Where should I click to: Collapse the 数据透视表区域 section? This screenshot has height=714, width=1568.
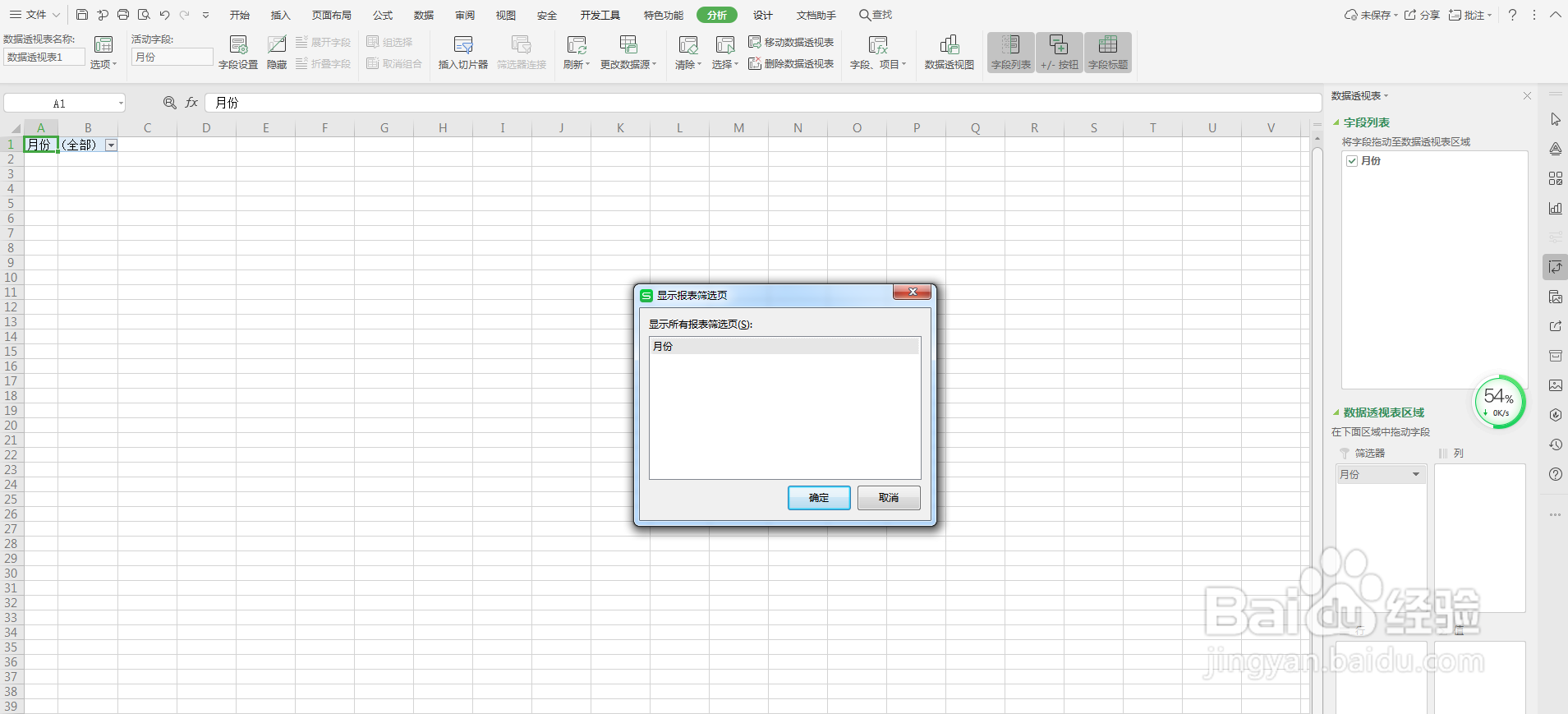[x=1336, y=412]
